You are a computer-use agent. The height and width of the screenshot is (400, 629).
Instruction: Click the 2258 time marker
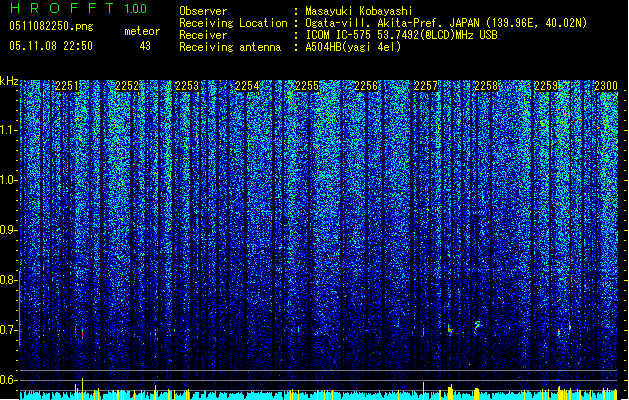pos(486,85)
